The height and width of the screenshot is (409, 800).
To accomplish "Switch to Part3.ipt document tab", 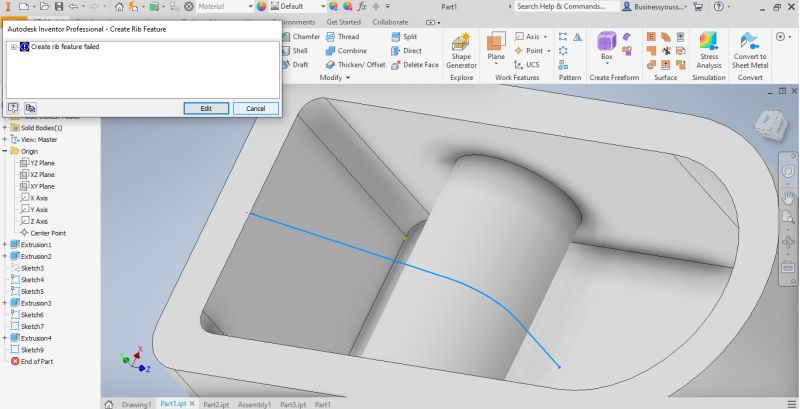I will pyautogui.click(x=293, y=404).
